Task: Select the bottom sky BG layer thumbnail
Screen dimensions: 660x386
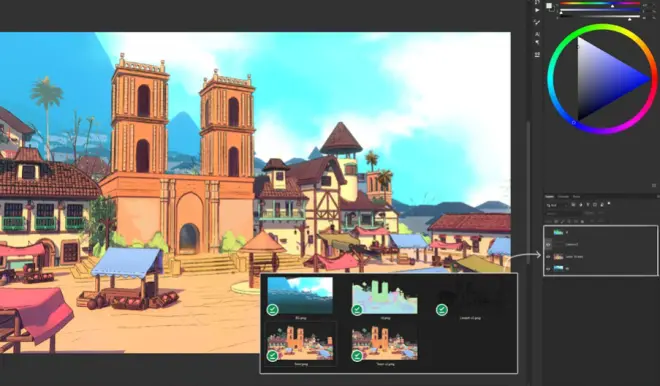Action: pyautogui.click(x=558, y=269)
